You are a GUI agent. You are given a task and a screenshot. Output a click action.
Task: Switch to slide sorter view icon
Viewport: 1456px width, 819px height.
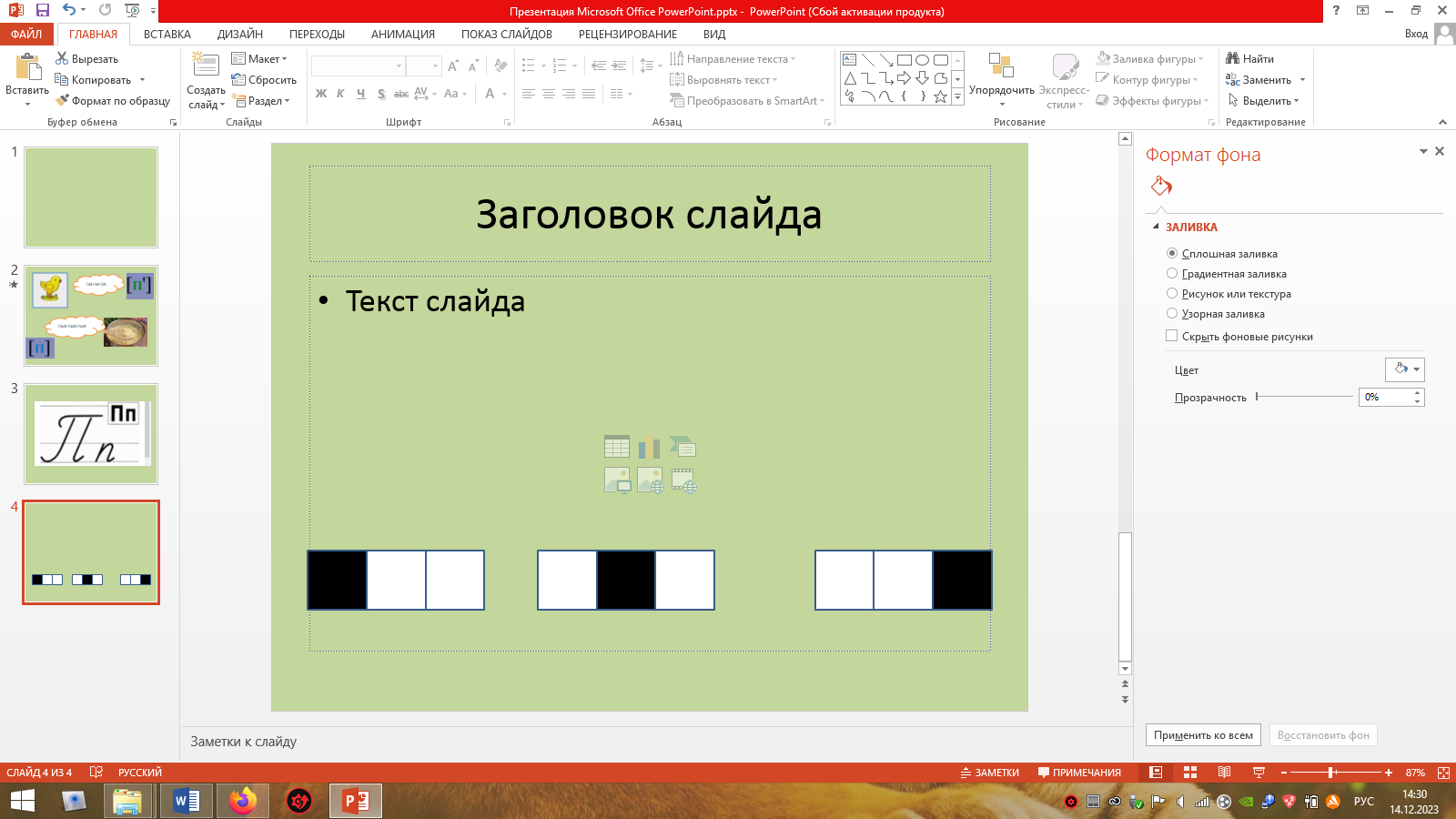click(x=1189, y=773)
